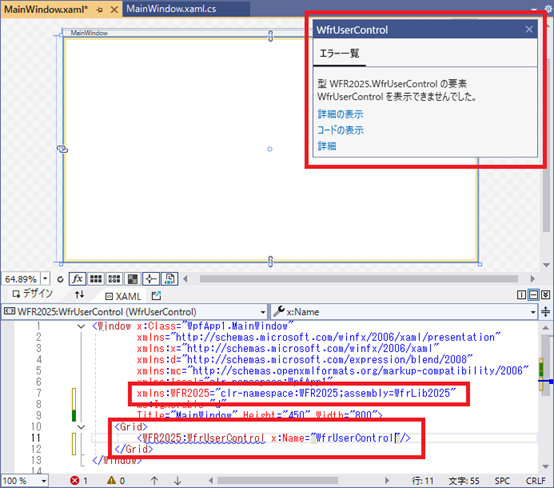Collapse the lower pane
Image resolution: width=554 pixels, height=488 pixels.
(x=546, y=295)
